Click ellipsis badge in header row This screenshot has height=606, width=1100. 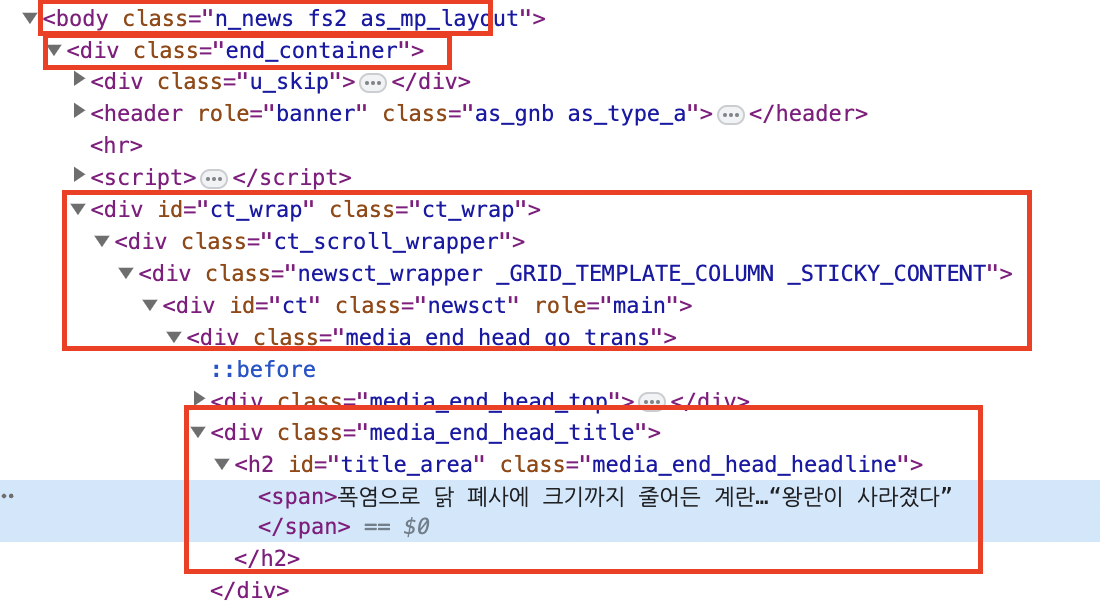(730, 115)
